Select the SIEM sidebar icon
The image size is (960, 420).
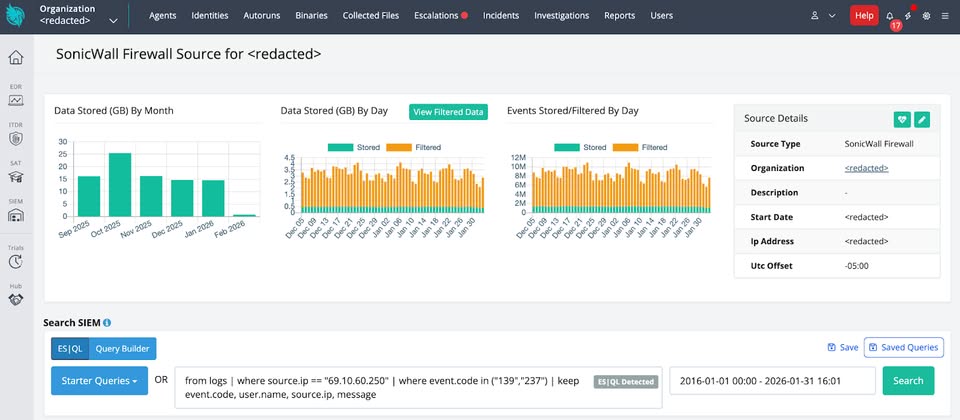pyautogui.click(x=16, y=211)
